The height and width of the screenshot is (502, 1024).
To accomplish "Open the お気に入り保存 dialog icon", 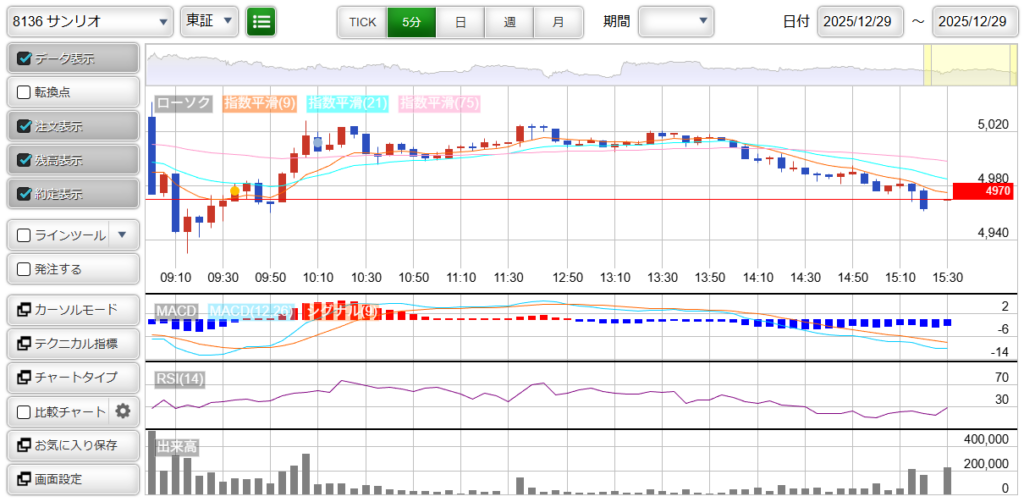I will [24, 445].
